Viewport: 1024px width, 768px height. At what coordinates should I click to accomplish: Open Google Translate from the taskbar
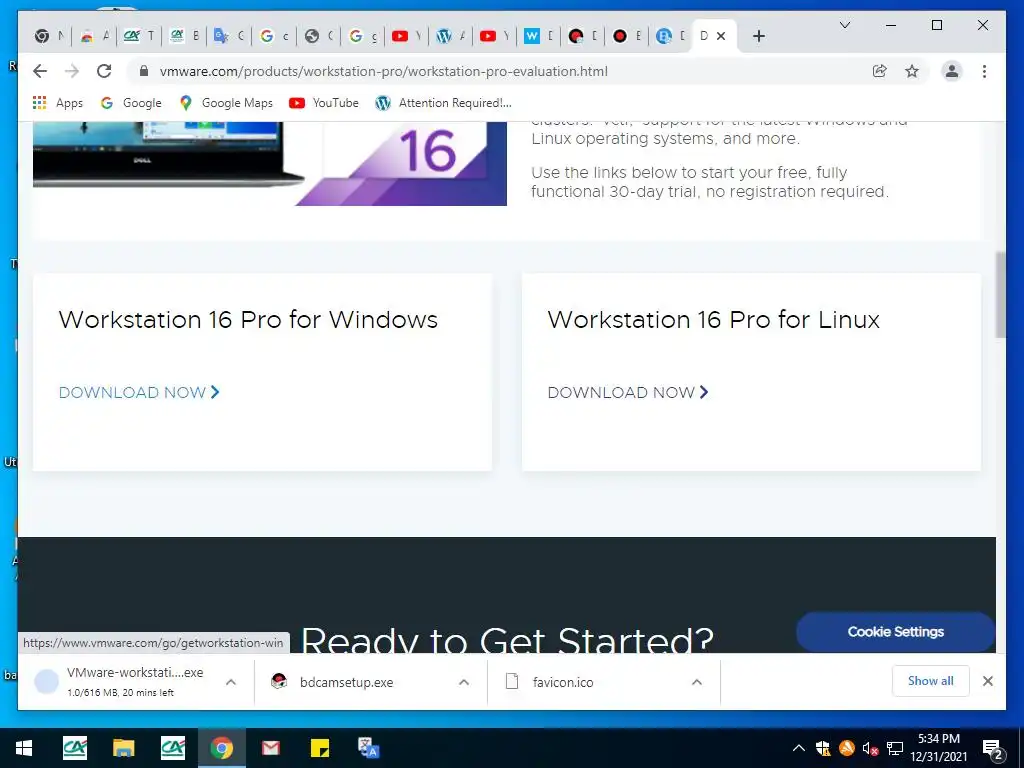click(368, 748)
